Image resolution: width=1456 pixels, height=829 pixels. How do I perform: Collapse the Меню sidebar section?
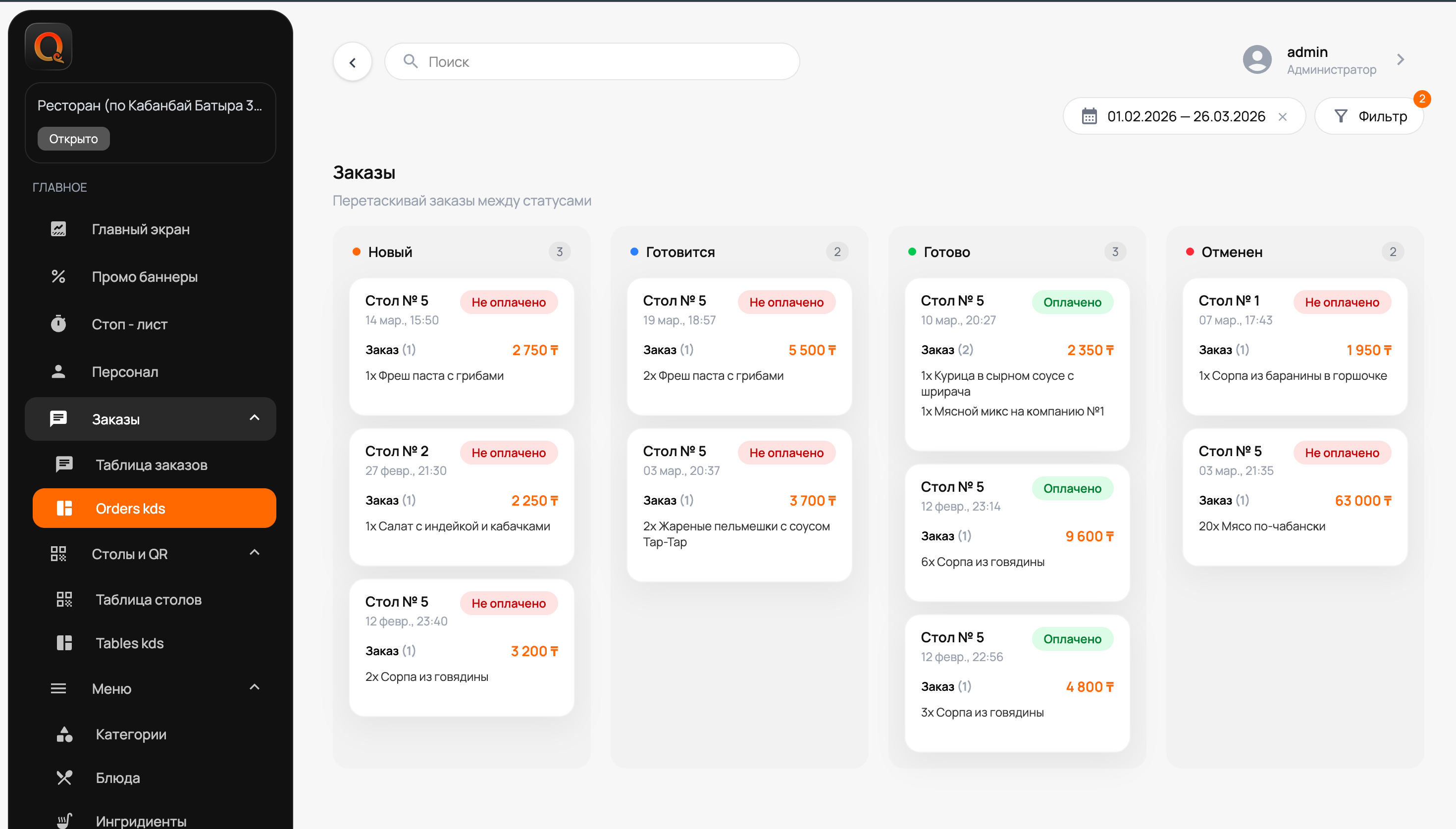(255, 687)
